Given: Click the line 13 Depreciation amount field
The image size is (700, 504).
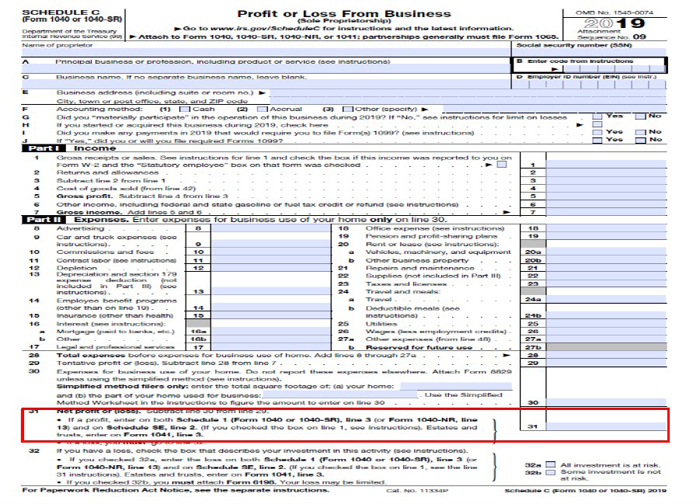Looking at the screenshot, I should point(271,291).
